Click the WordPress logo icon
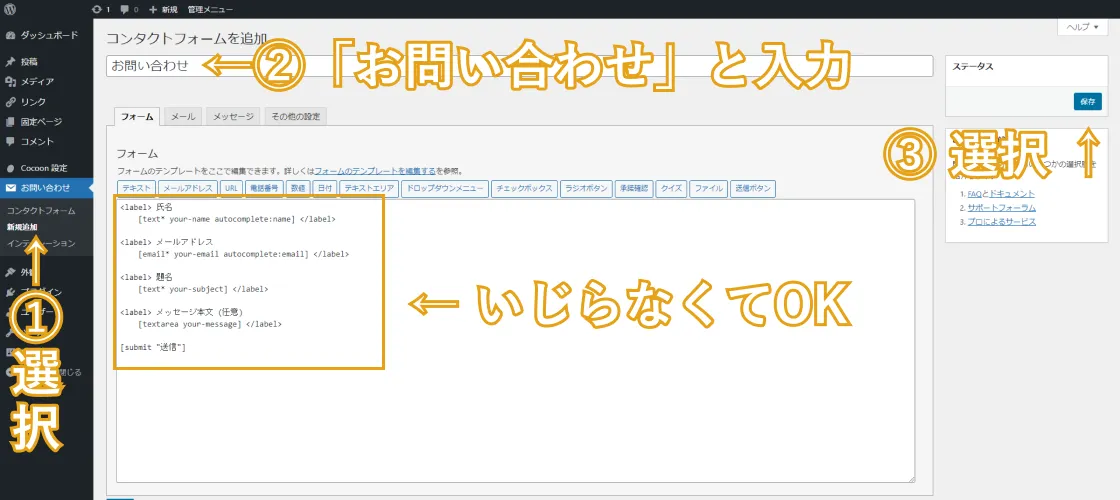The width and height of the screenshot is (1120, 500). coord(9,9)
